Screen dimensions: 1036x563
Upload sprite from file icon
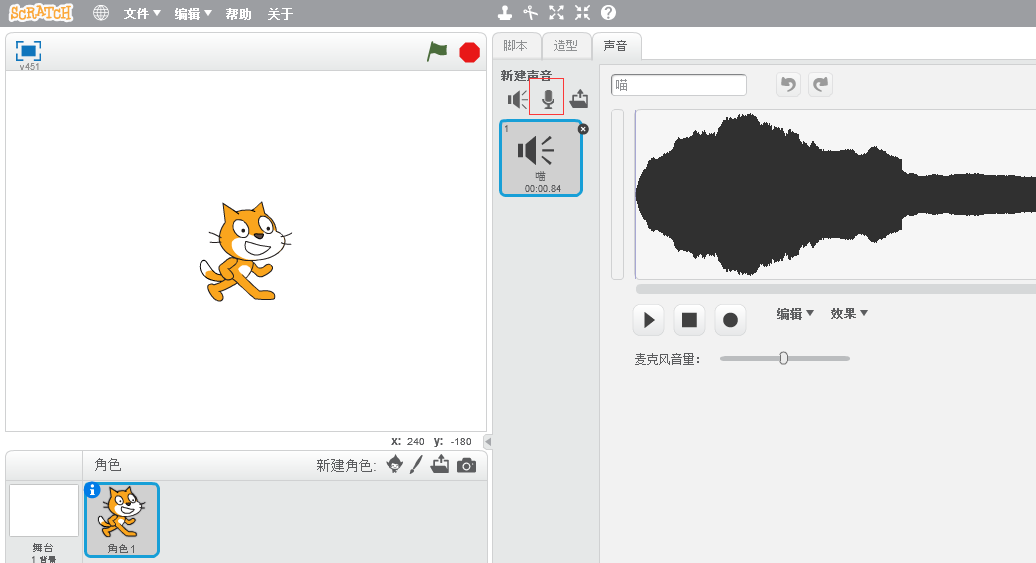point(439,465)
